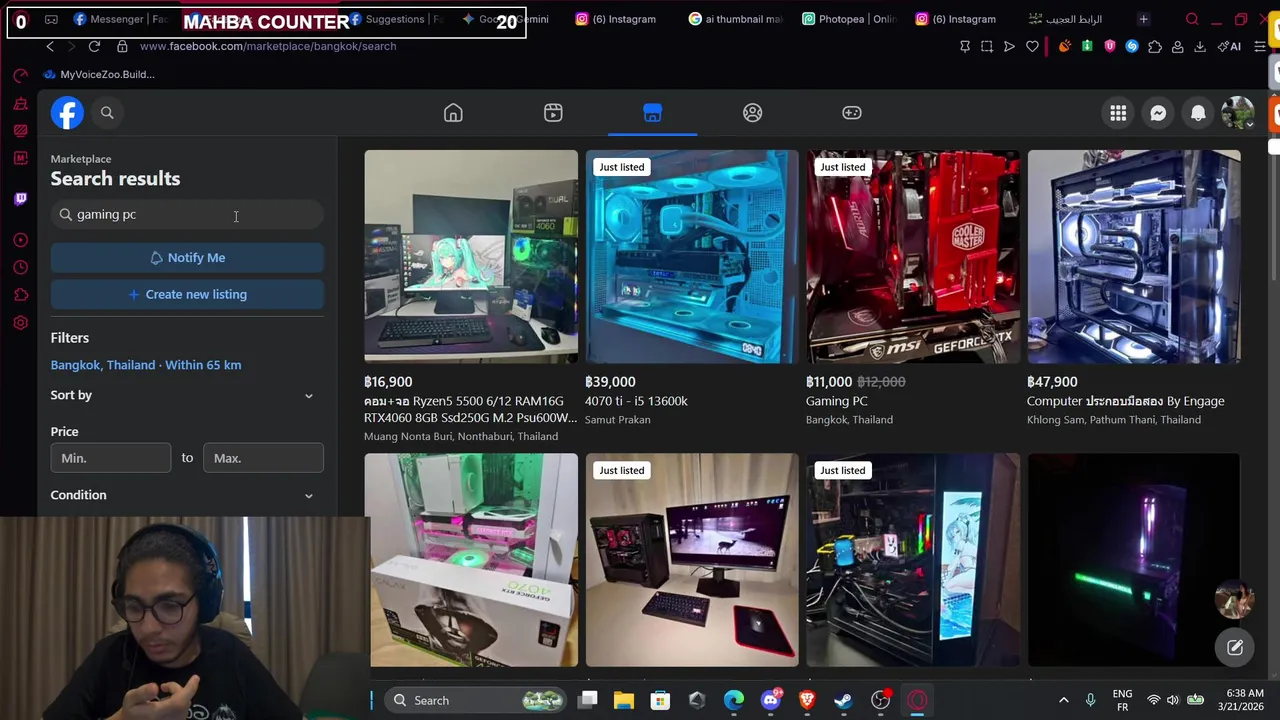Open the Gaming PC listing title
Image resolution: width=1280 pixels, height=720 pixels.
coord(837,401)
